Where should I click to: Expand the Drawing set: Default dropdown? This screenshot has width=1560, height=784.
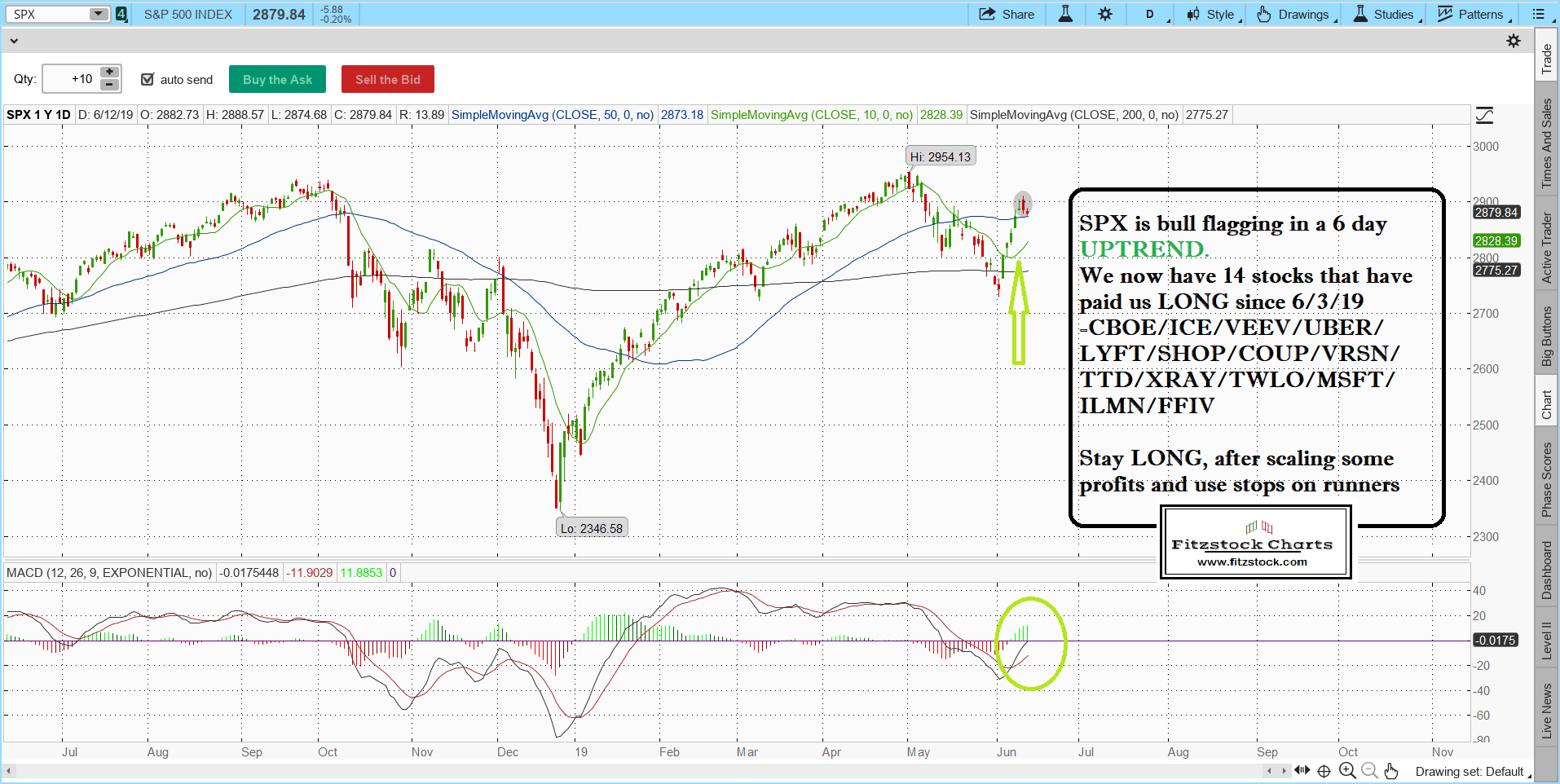pyautogui.click(x=1472, y=772)
